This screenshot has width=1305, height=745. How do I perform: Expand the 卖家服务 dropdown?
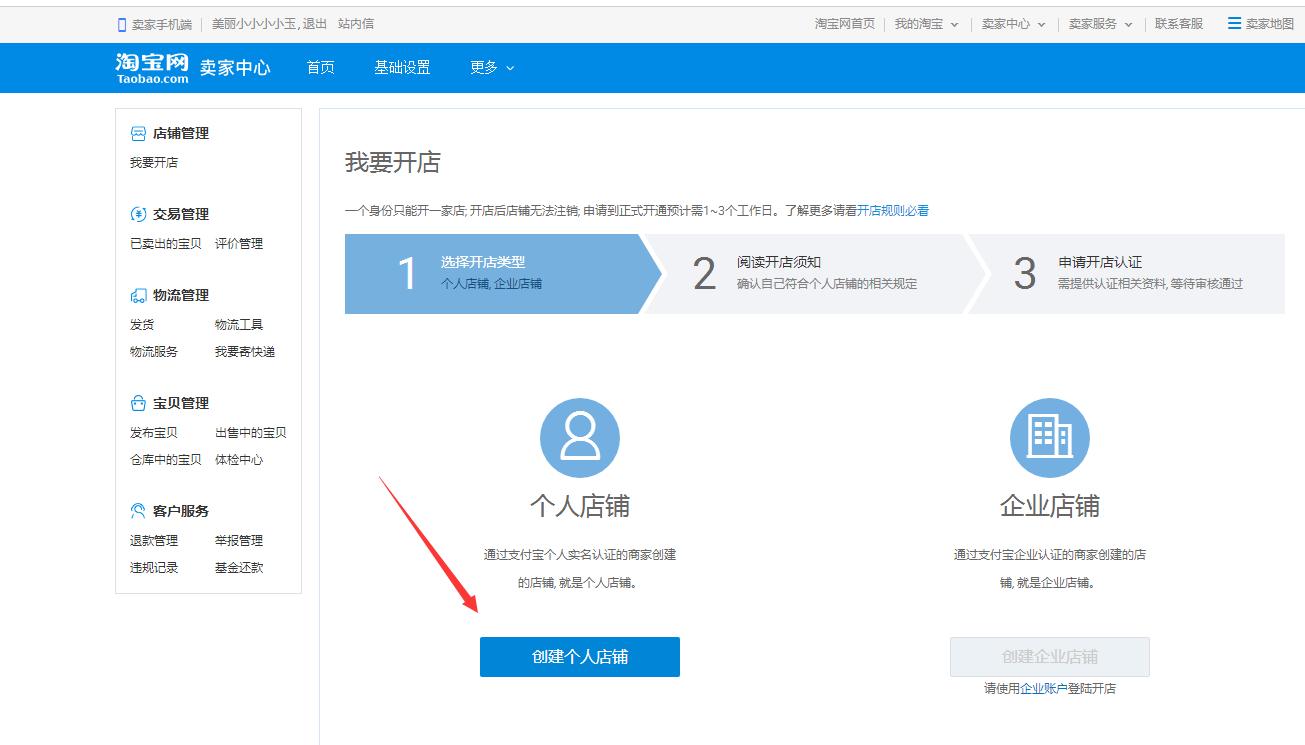[1100, 22]
